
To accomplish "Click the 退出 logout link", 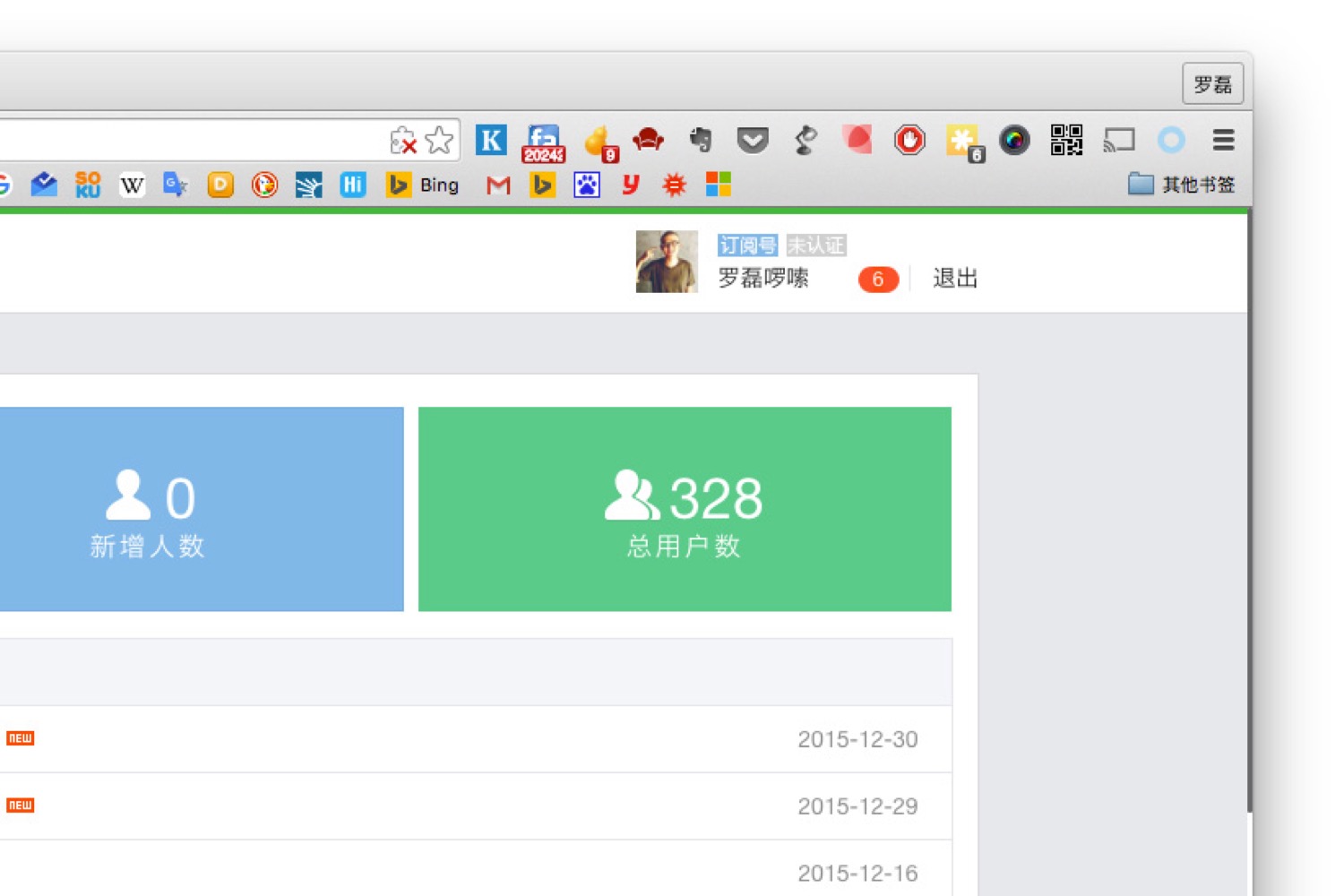I will [x=955, y=279].
